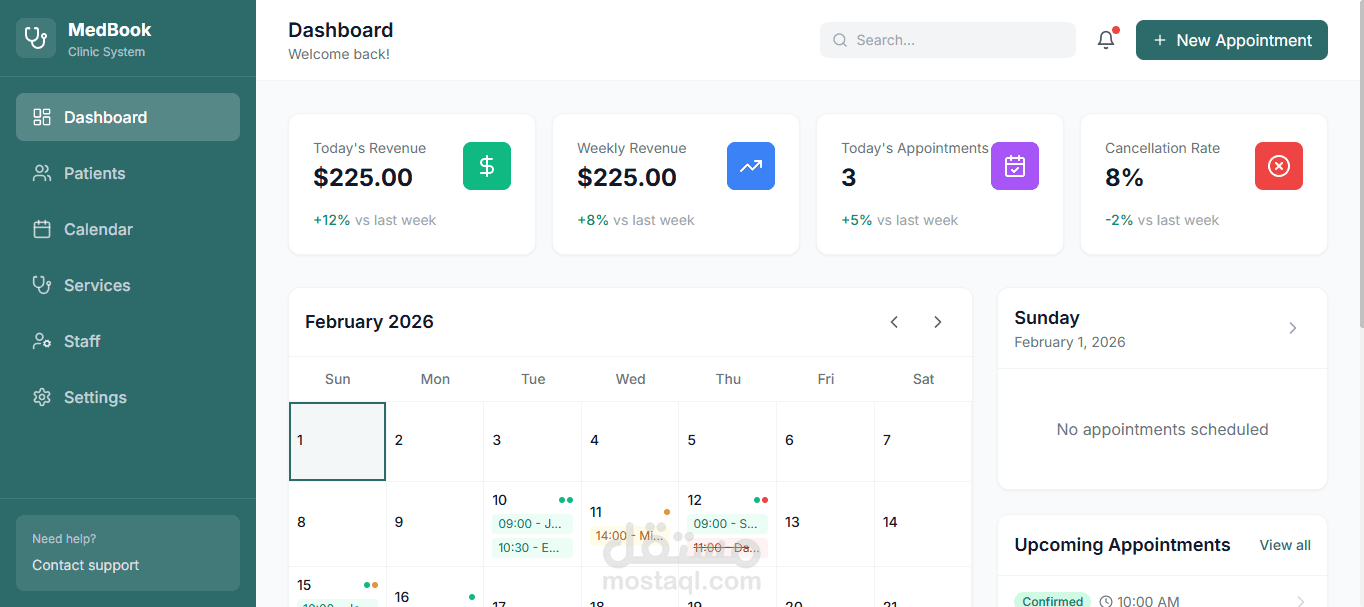Go to previous month with left chevron
Image resolution: width=1364 pixels, height=607 pixels.
point(894,322)
